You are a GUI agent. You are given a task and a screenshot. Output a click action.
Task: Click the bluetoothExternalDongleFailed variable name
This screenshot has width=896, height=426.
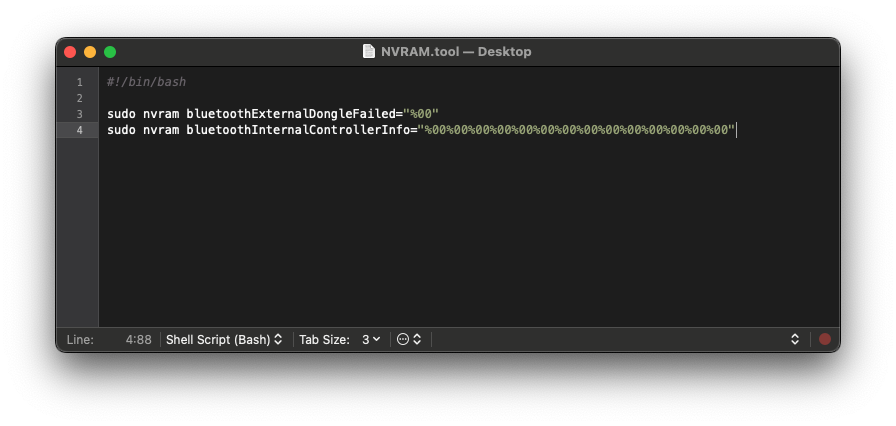point(290,114)
